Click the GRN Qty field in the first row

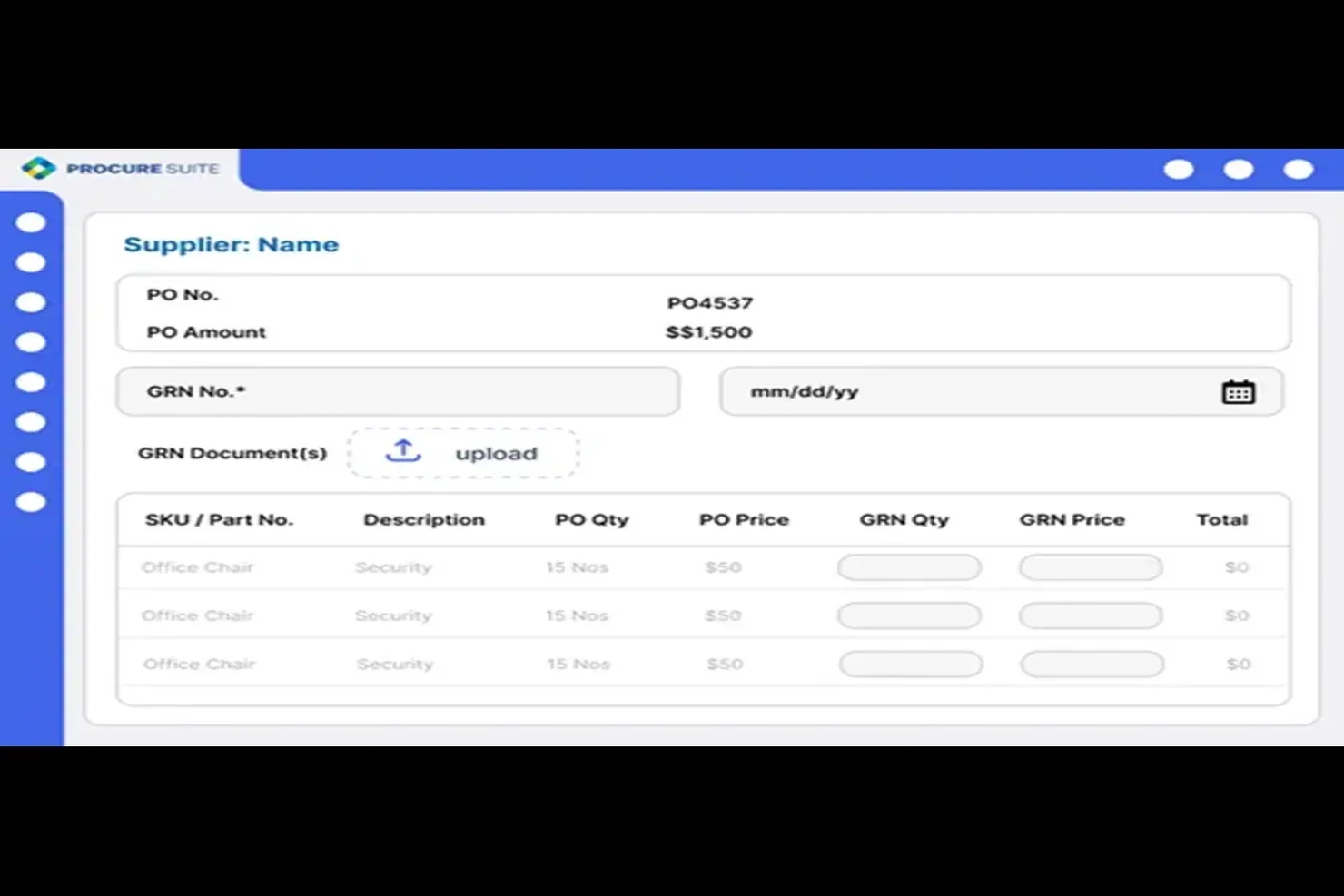coord(909,567)
